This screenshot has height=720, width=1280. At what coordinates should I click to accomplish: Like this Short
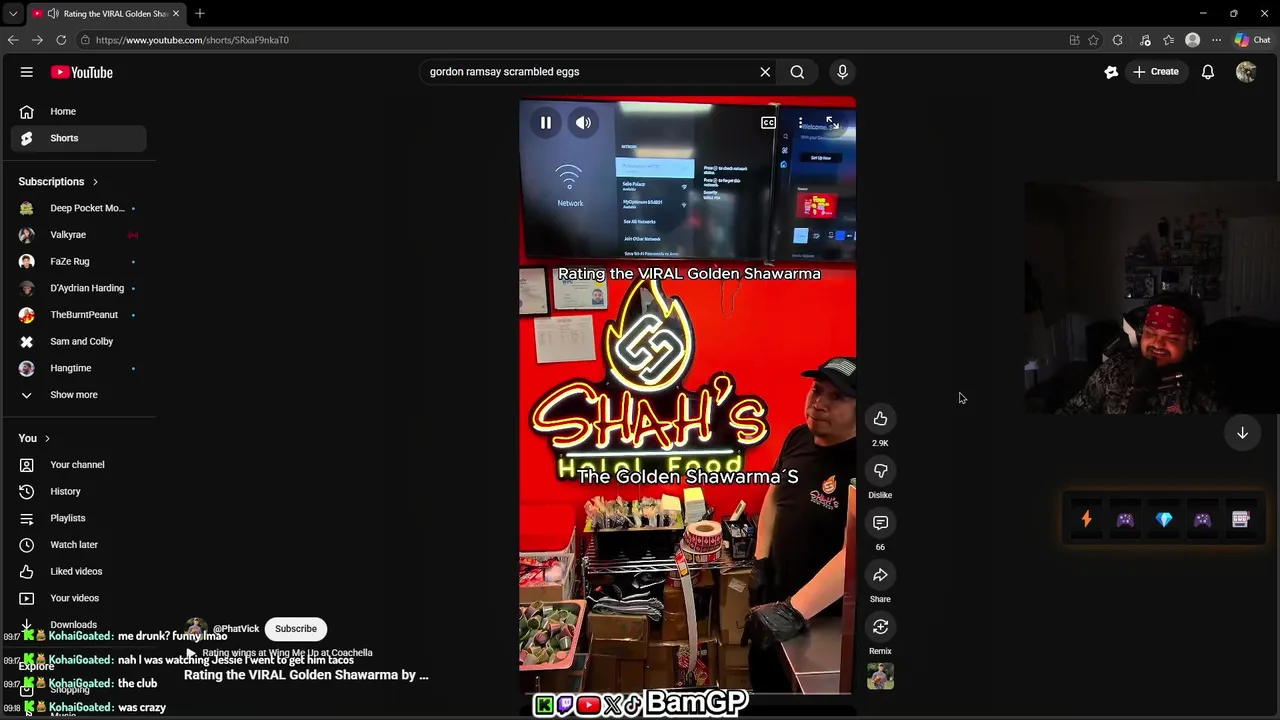tap(880, 419)
